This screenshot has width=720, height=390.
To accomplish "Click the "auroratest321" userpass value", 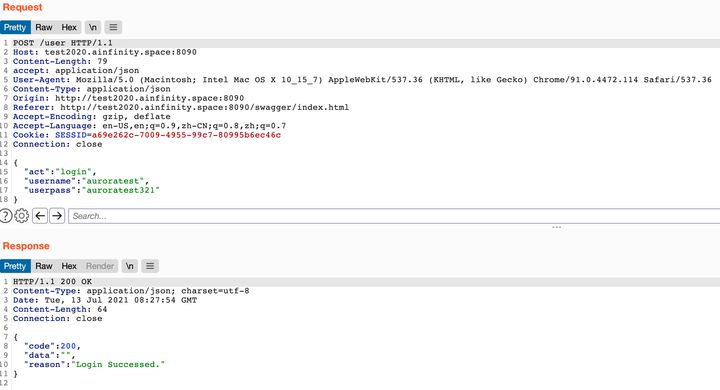I will click(x=121, y=190).
